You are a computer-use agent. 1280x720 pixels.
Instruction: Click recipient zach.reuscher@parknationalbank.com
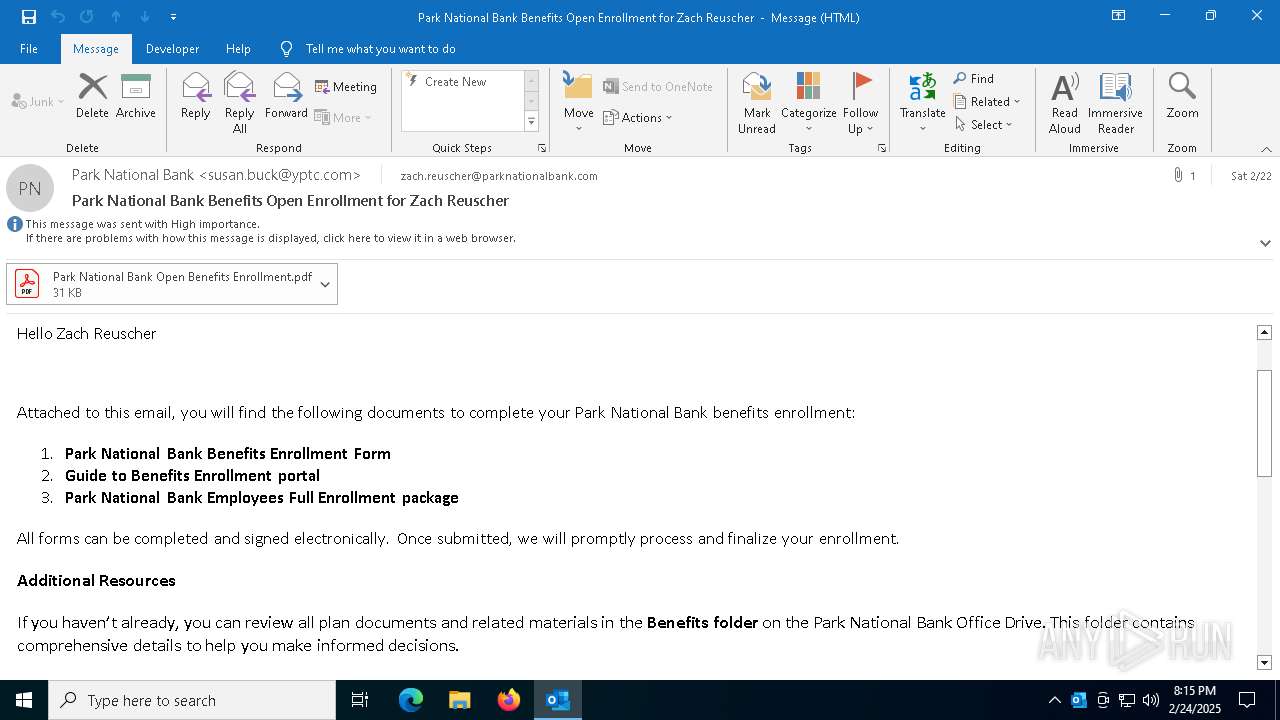(499, 176)
